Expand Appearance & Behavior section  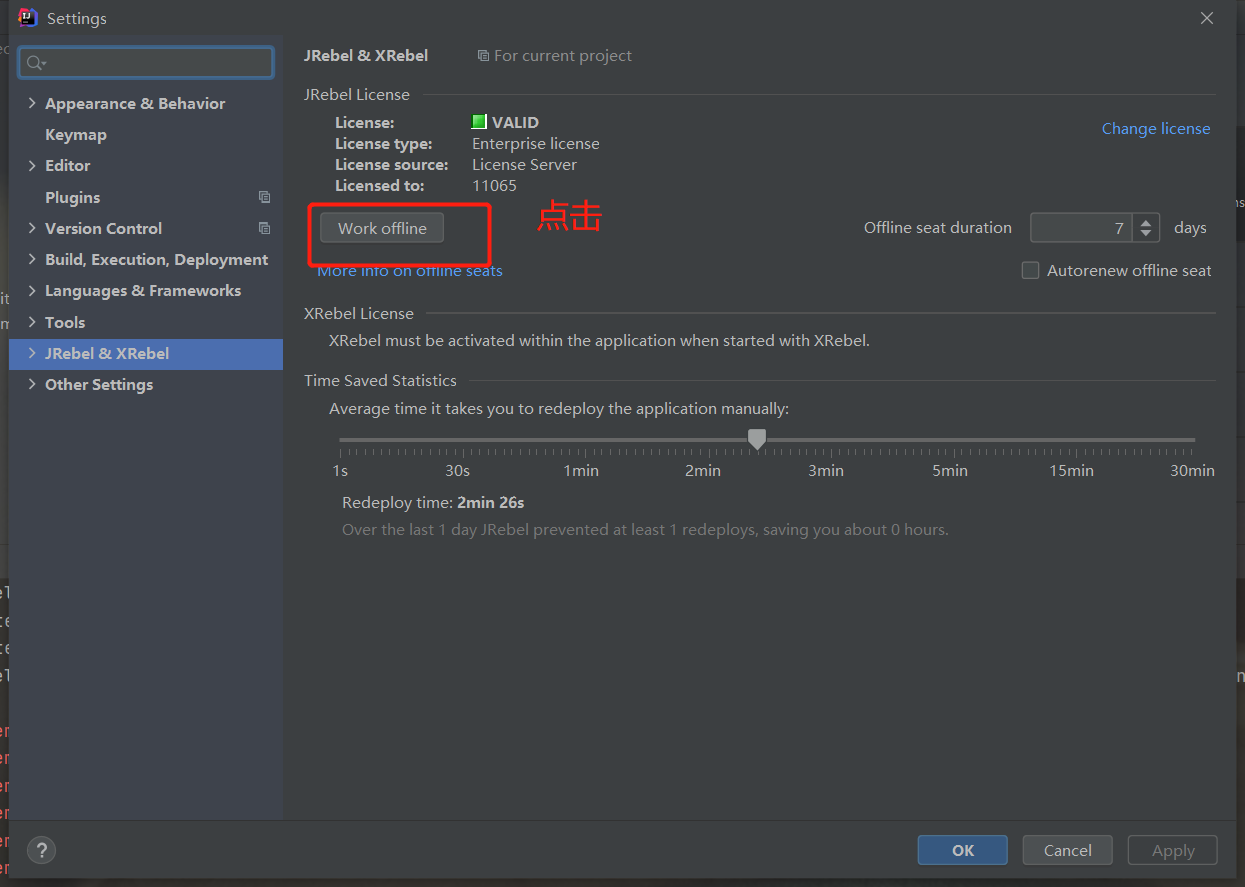[x=32, y=103]
